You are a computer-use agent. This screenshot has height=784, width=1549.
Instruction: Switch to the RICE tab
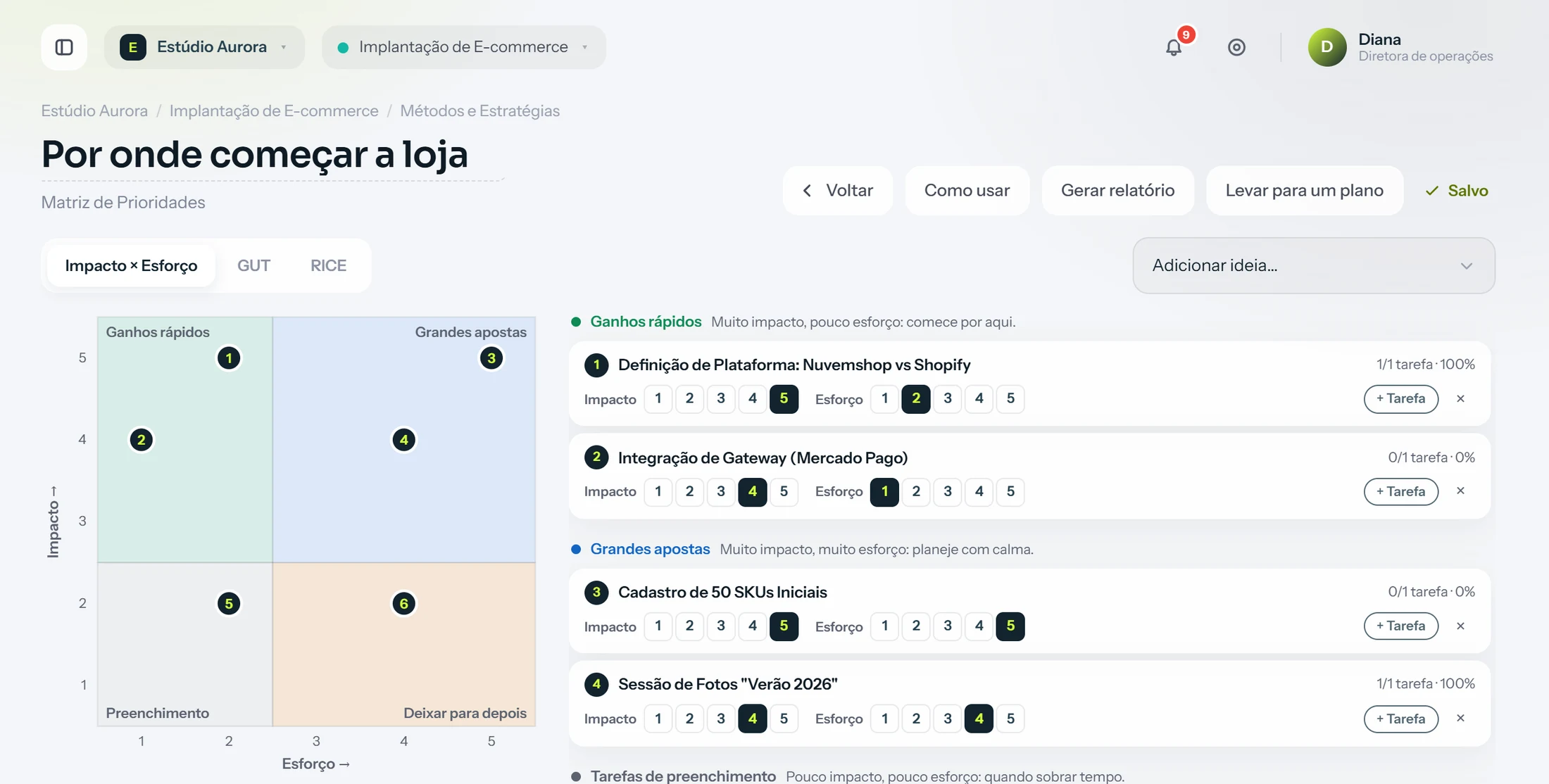pyautogui.click(x=329, y=265)
